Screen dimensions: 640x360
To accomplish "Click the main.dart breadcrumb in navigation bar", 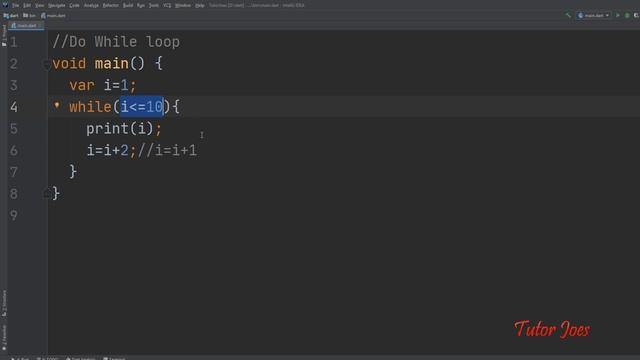I will (53, 16).
